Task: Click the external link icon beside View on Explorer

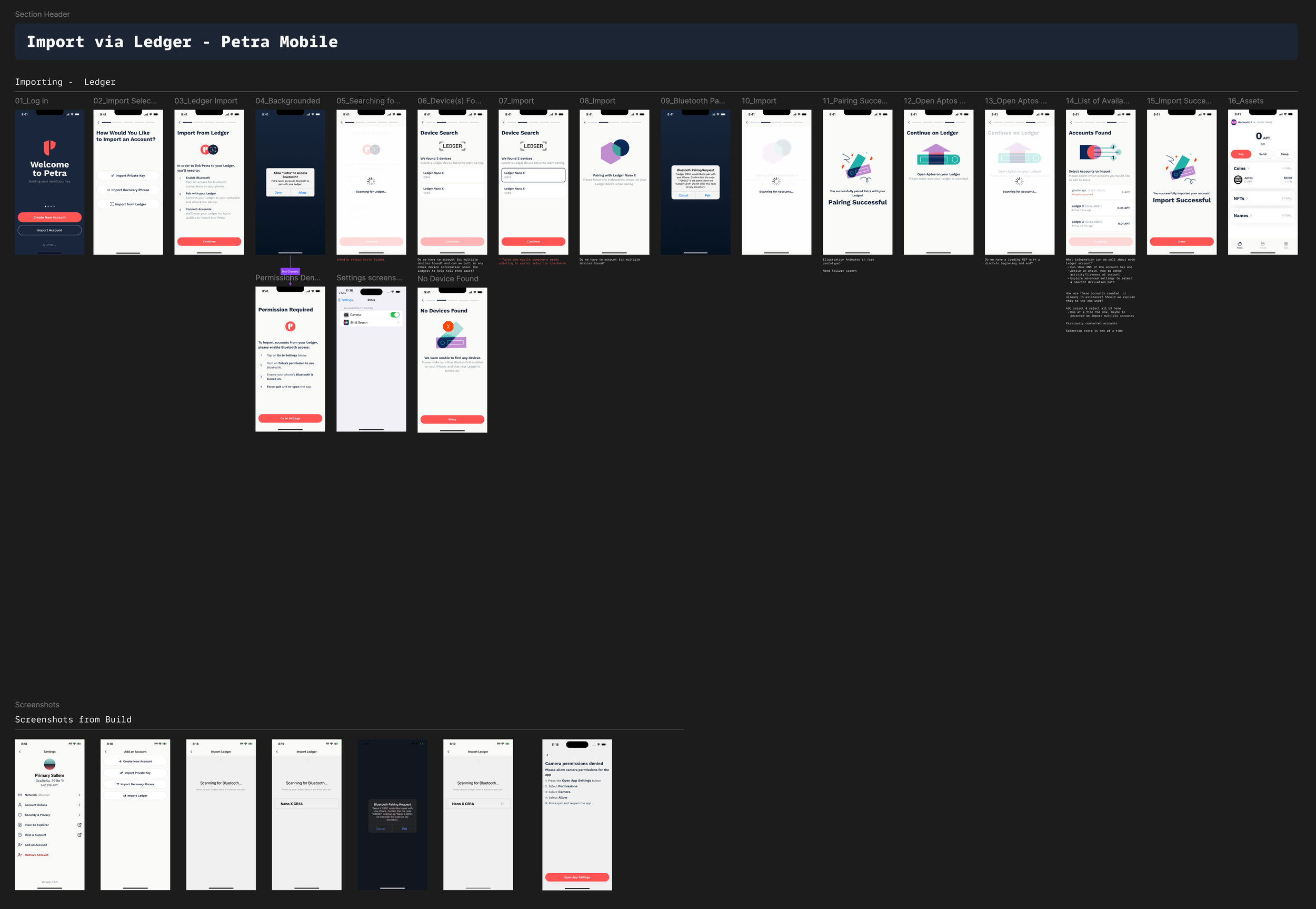Action: coord(79,825)
